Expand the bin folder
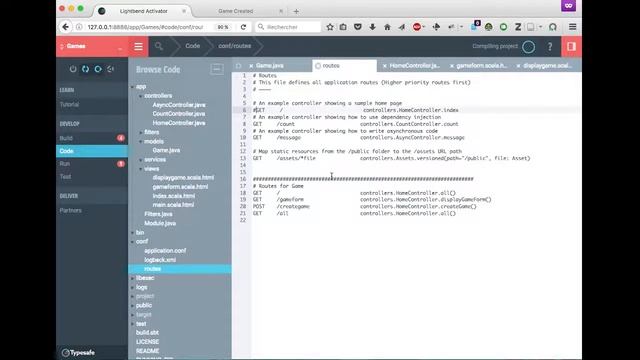640x360 pixels. tap(132, 233)
